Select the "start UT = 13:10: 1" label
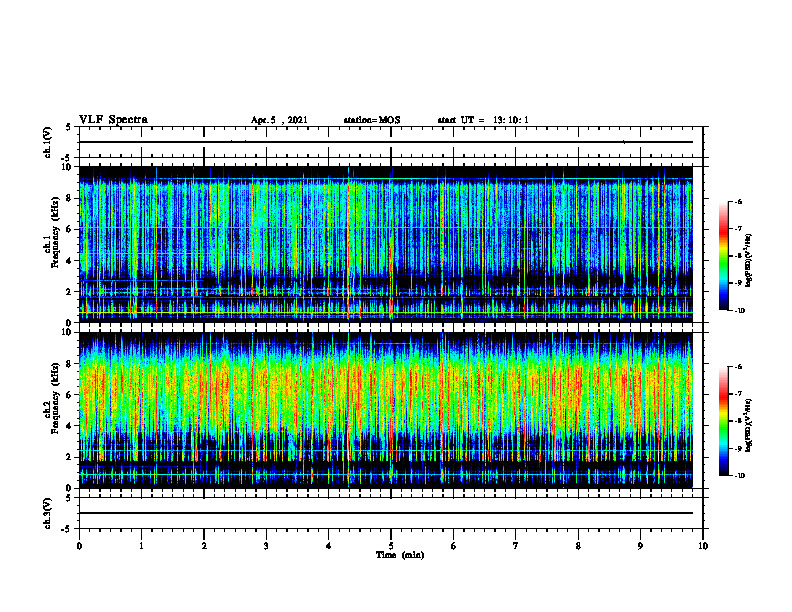792x612 pixels. [x=483, y=120]
